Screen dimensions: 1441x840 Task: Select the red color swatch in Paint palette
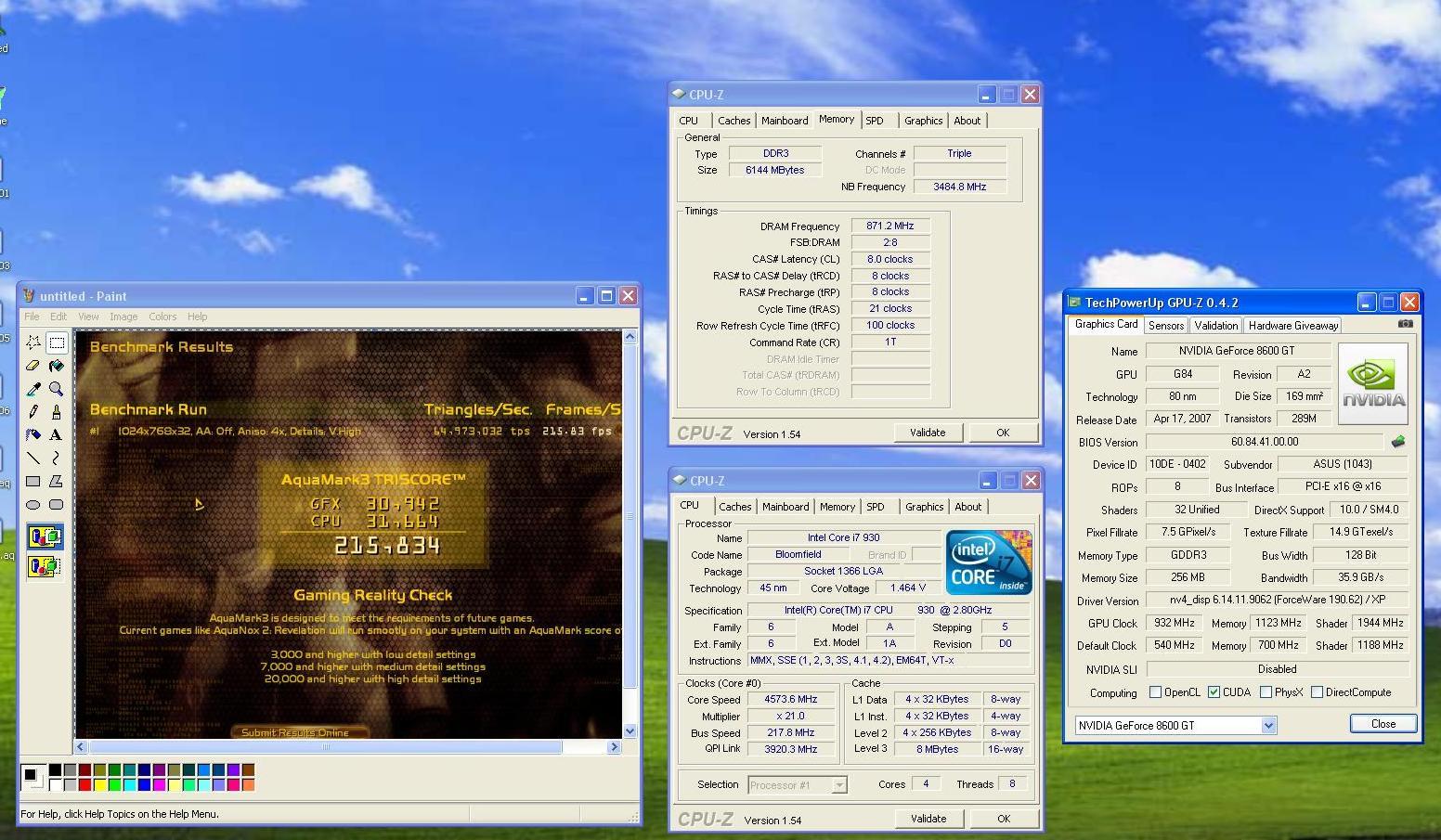click(x=85, y=785)
